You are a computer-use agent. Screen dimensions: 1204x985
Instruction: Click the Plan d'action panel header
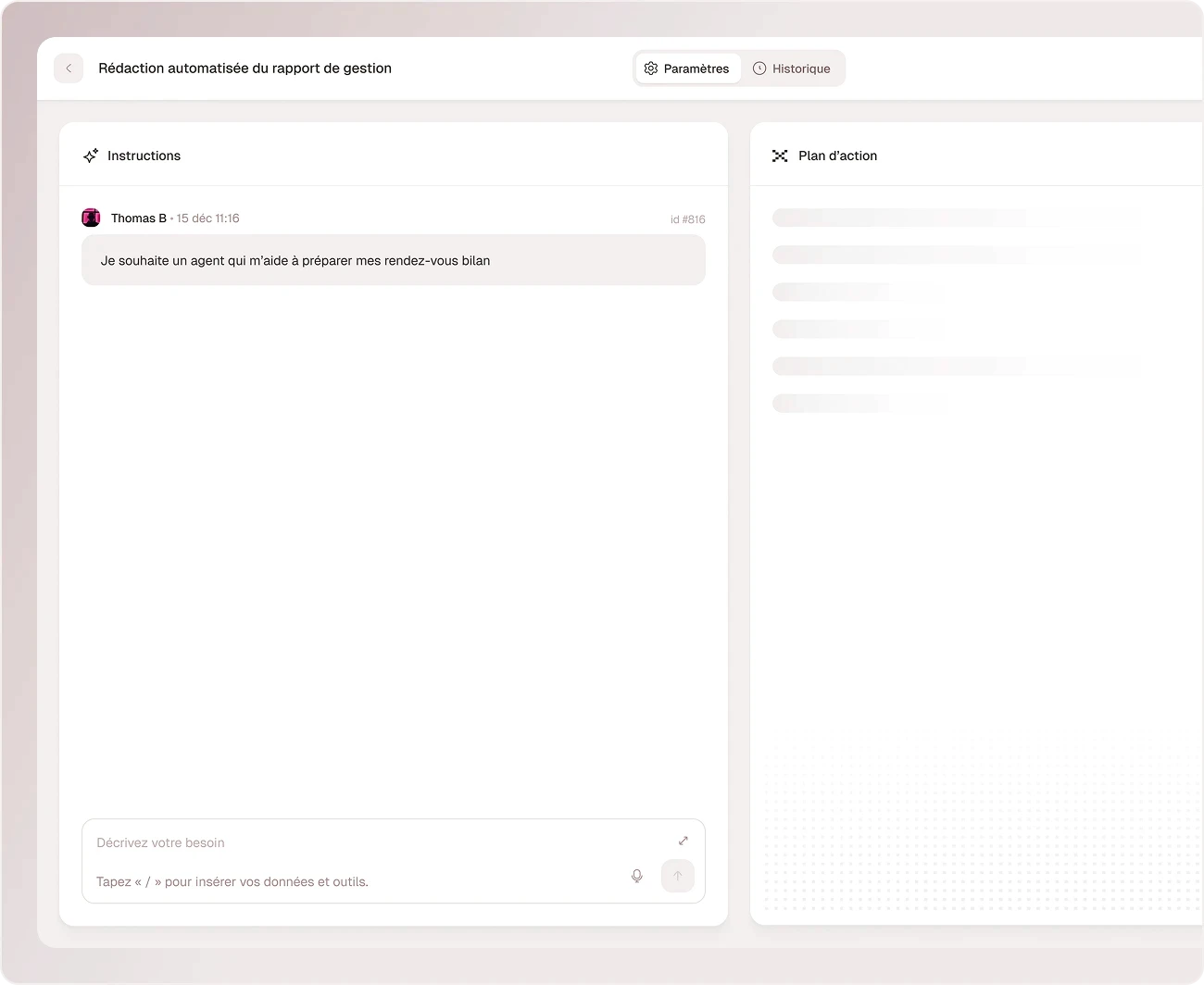click(837, 156)
